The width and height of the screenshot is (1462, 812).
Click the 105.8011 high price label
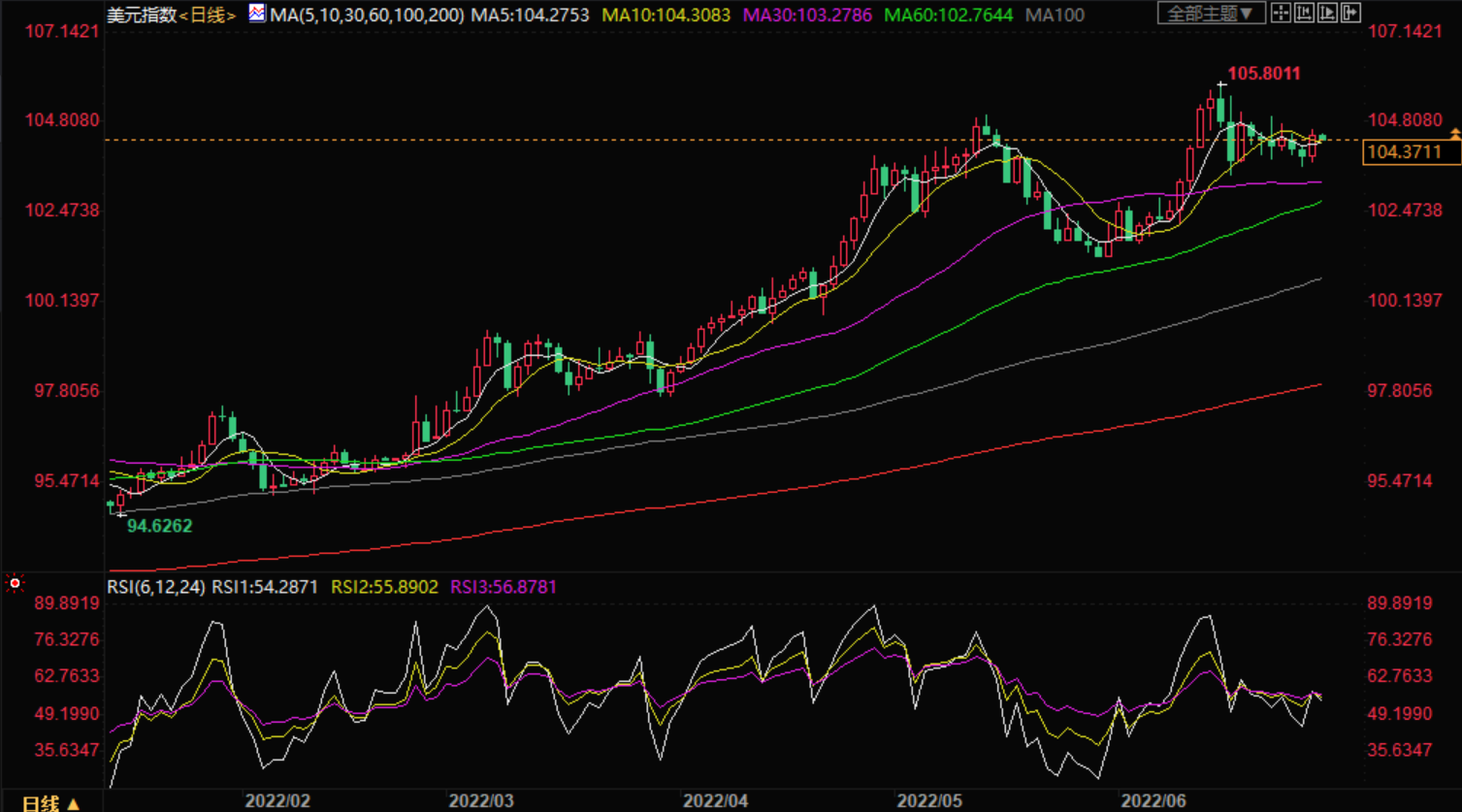(x=1264, y=74)
